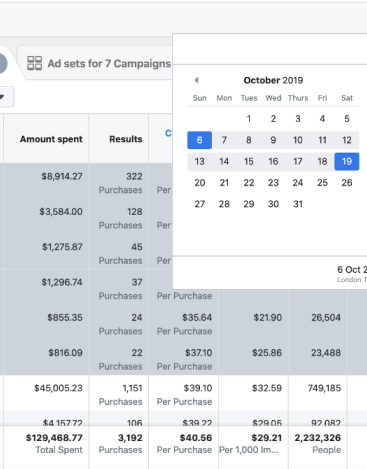This screenshot has width=367, height=469.
Task: Choose October 4 date
Action: (322, 119)
